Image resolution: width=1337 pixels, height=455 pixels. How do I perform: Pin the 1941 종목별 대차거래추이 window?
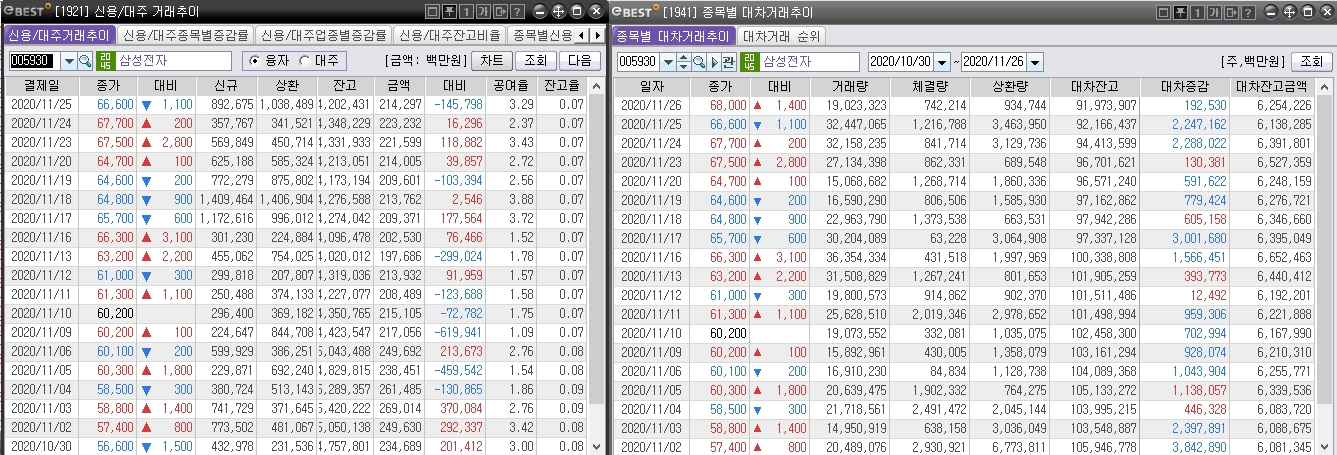click(1181, 12)
